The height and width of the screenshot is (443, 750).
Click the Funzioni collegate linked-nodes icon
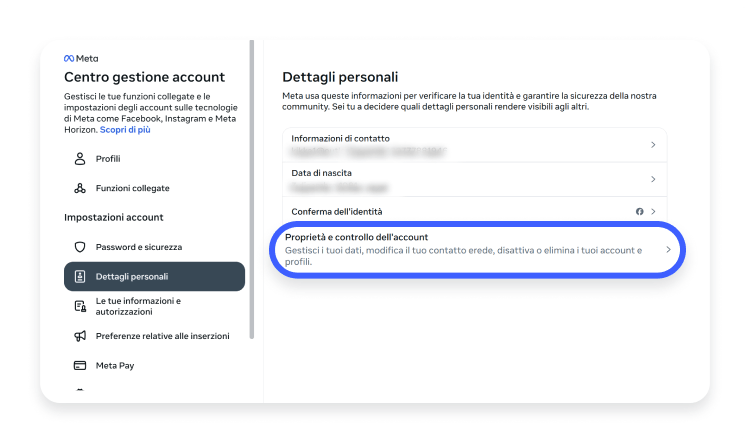pyautogui.click(x=80, y=188)
